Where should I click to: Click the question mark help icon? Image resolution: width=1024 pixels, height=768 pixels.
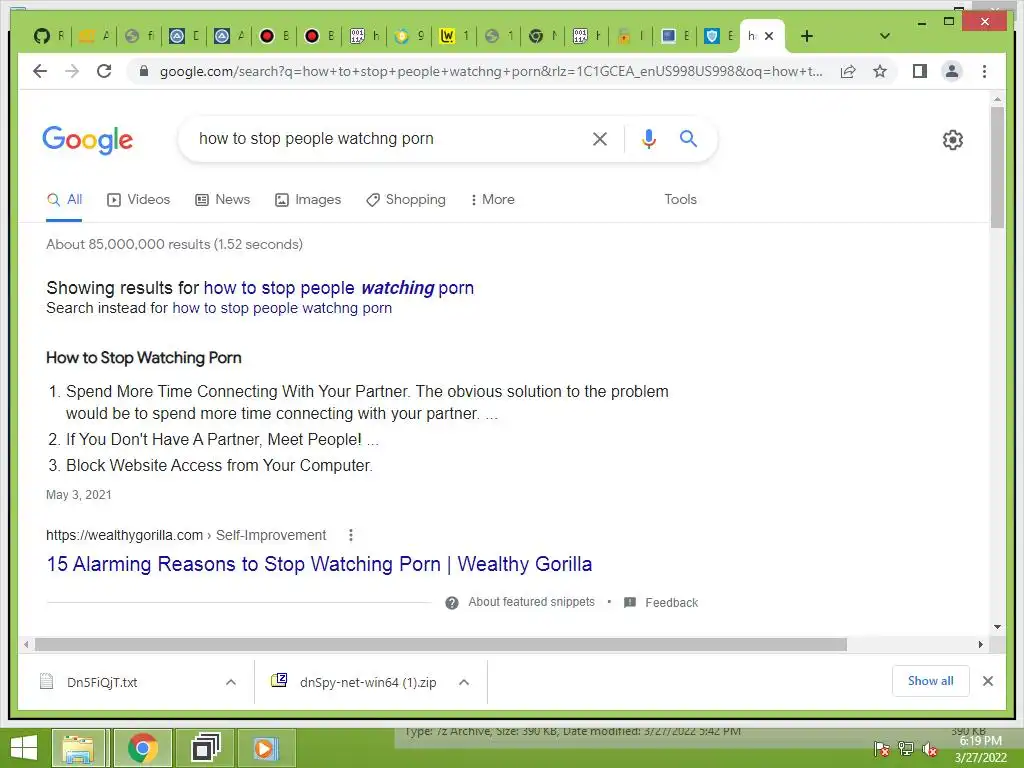point(452,603)
